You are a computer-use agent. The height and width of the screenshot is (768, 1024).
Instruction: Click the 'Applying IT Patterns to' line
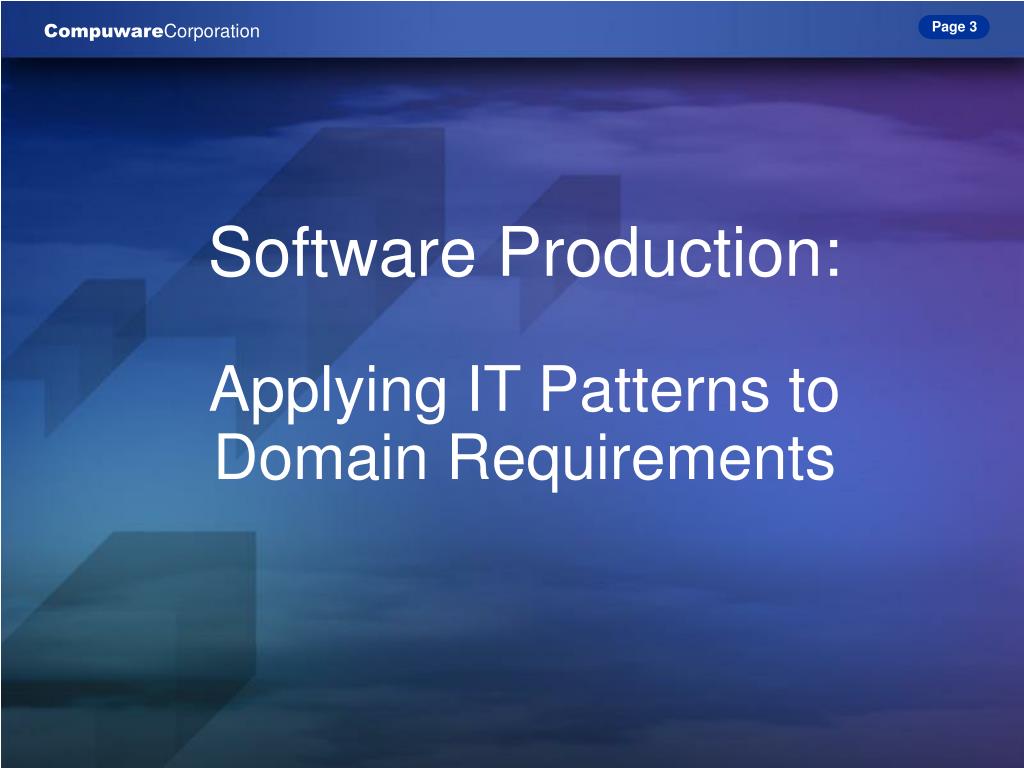[524, 392]
